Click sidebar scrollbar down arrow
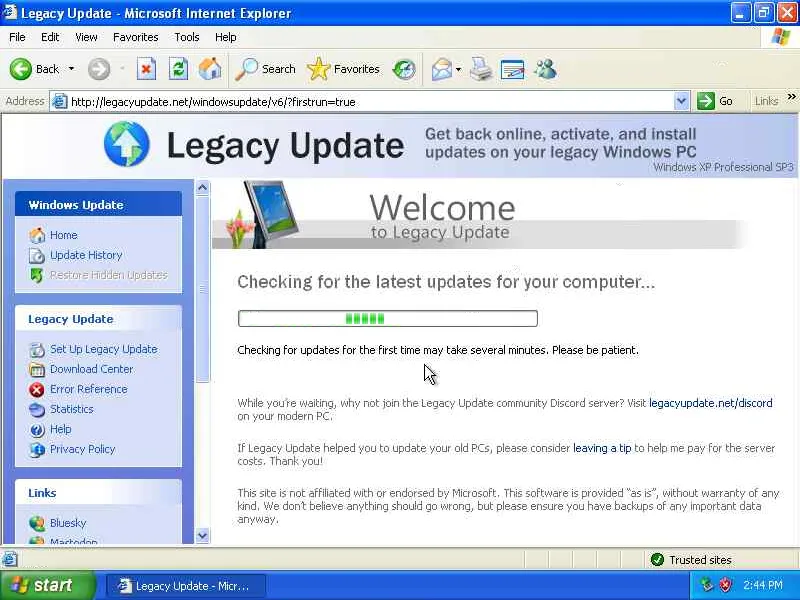Viewport: 800px width, 600px height. tap(203, 536)
